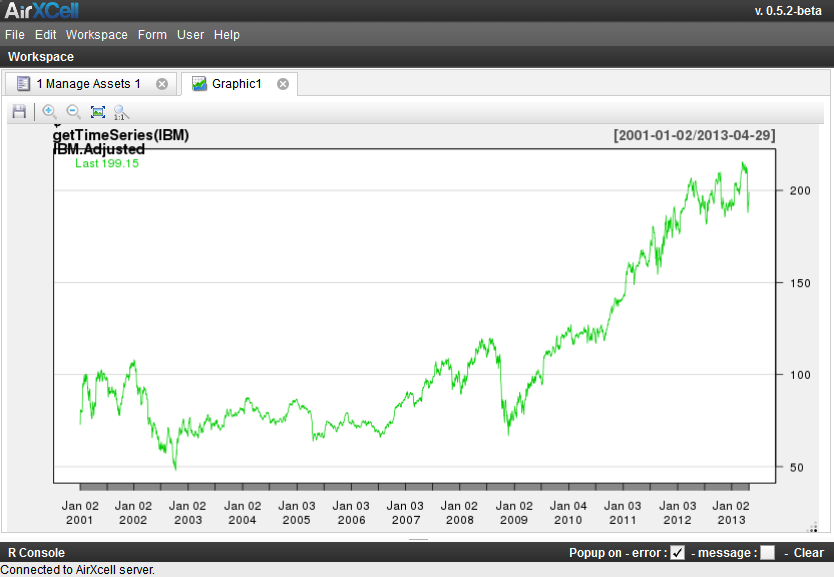
Task: Open the Edit menu
Action: (x=46, y=35)
